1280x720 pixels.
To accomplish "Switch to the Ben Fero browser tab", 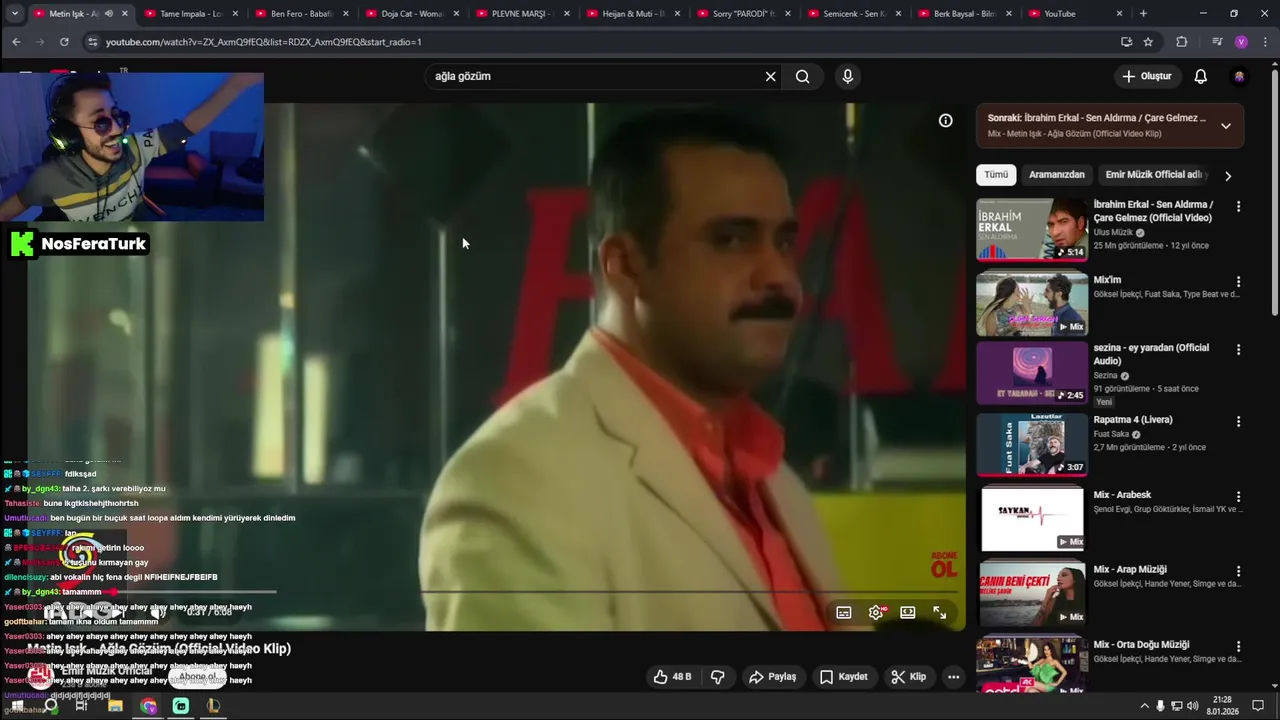I will click(x=301, y=14).
